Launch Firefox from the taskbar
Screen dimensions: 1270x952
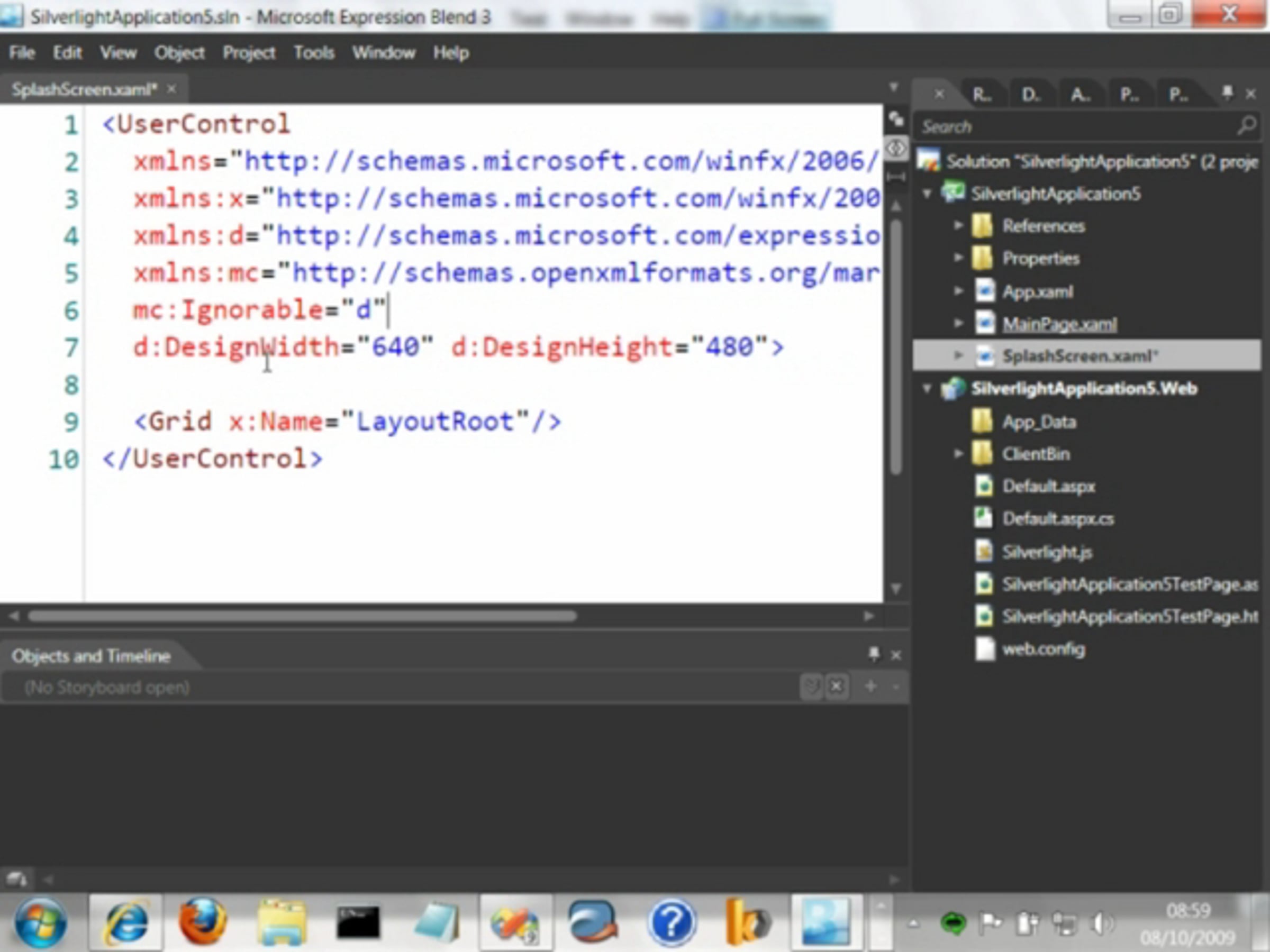pyautogui.click(x=203, y=922)
